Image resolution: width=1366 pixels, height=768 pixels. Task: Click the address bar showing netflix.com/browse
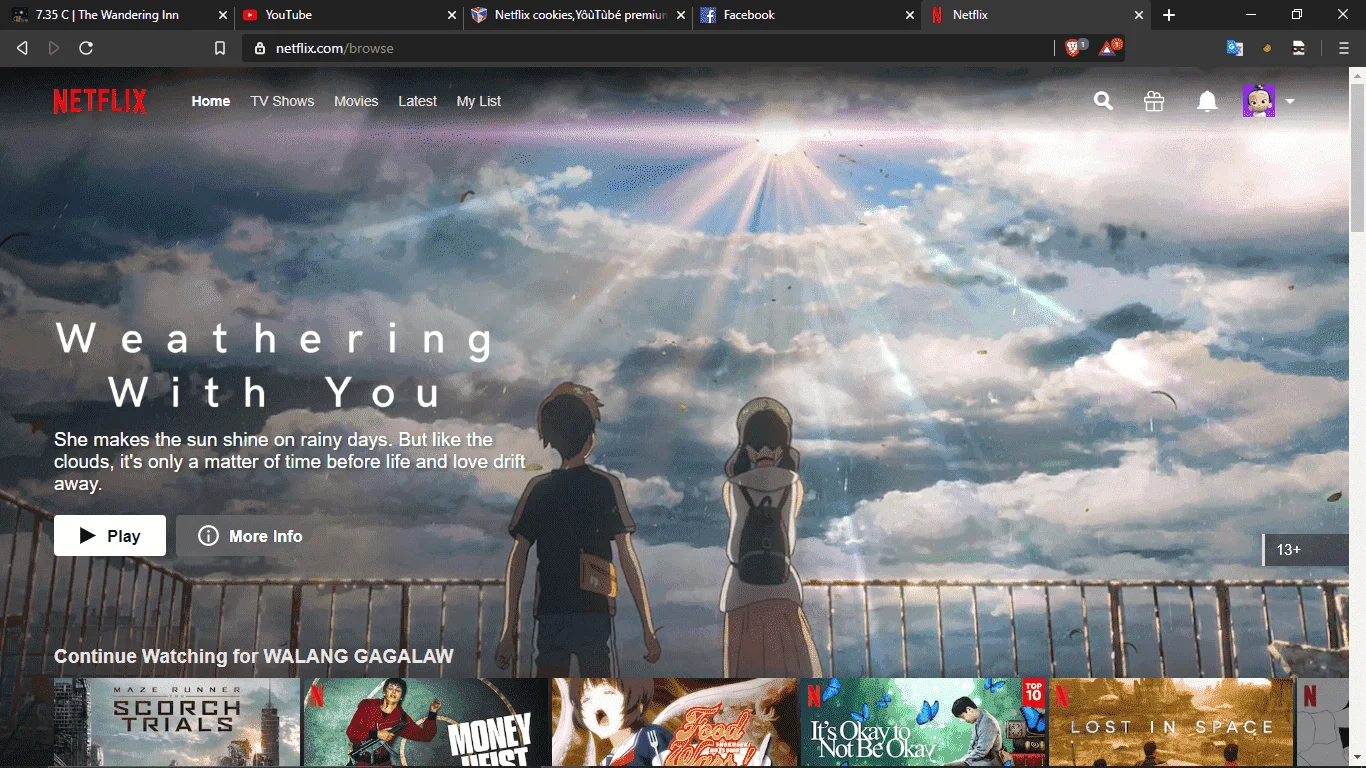pos(647,48)
